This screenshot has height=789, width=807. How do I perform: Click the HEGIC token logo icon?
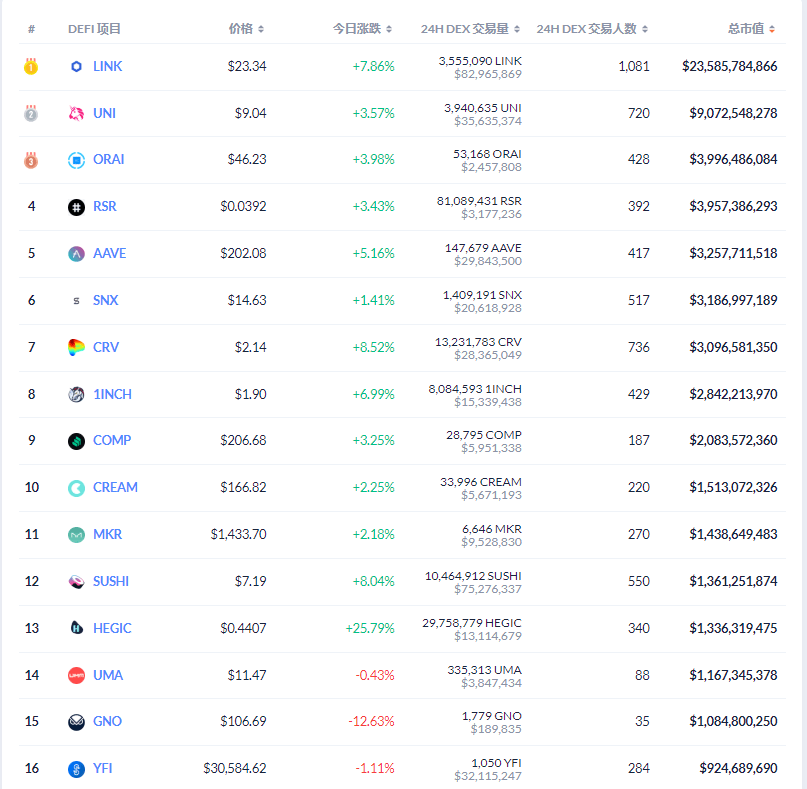pos(76,628)
